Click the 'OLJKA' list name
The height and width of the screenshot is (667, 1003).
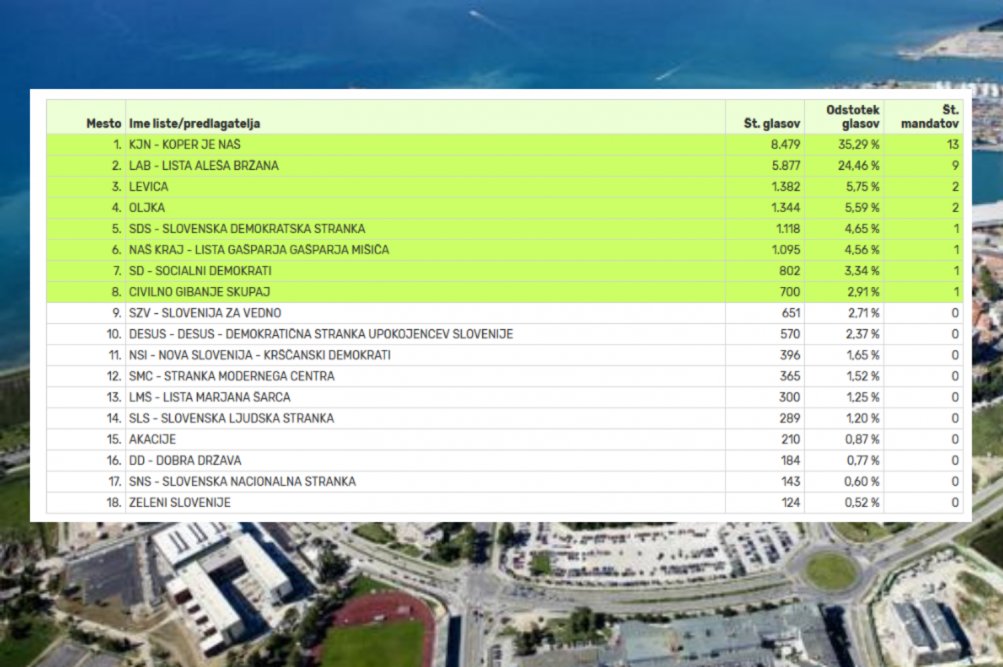(146, 208)
